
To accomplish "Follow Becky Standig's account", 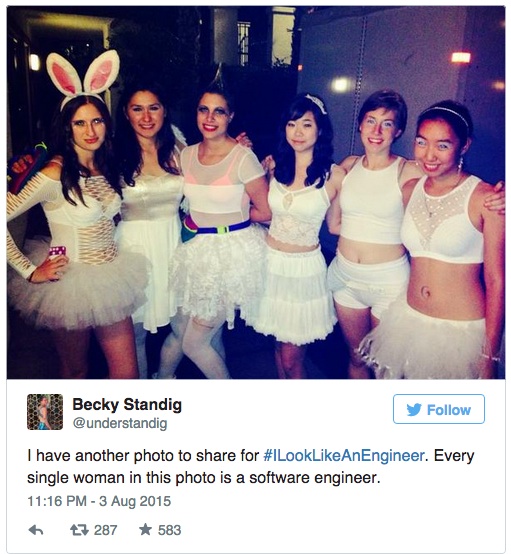I will point(439,409).
